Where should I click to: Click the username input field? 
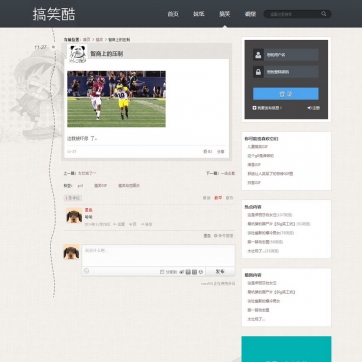[x=291, y=55]
